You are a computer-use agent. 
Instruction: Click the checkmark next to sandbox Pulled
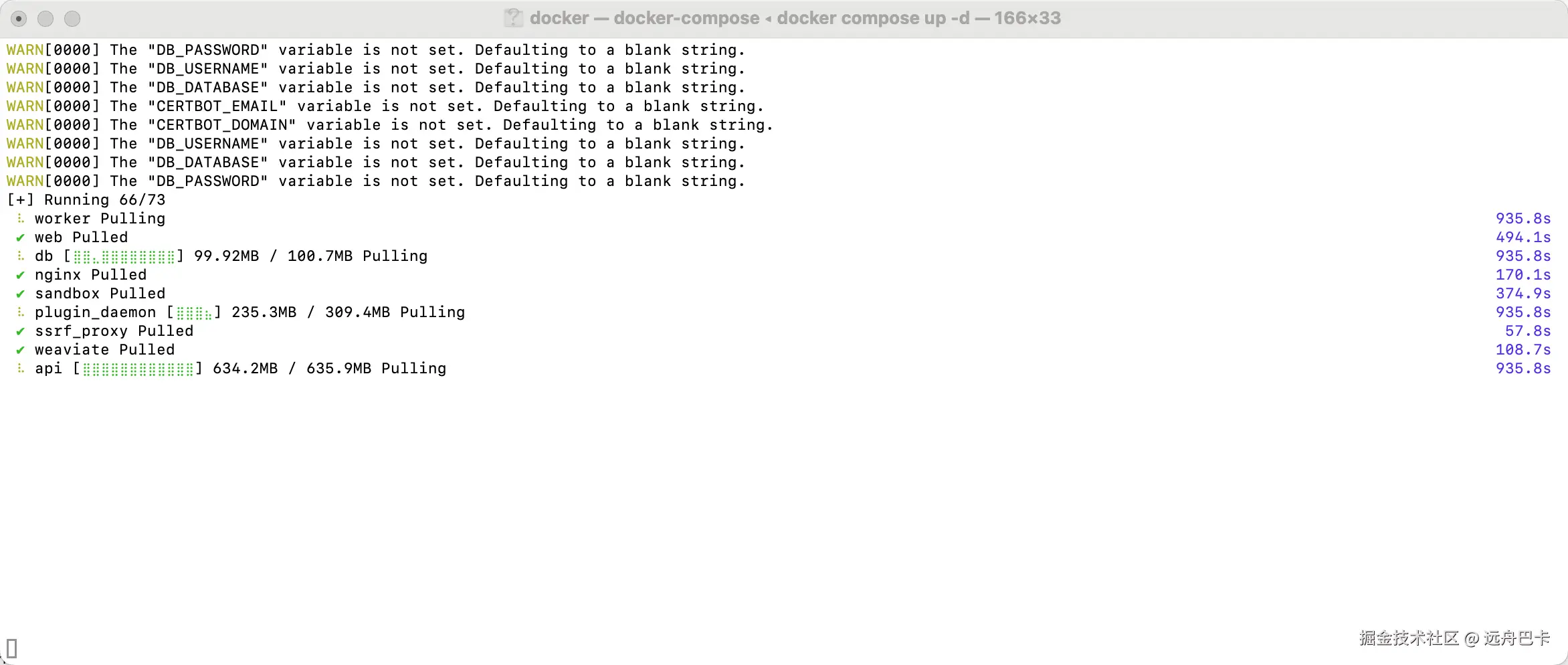pos(21,294)
